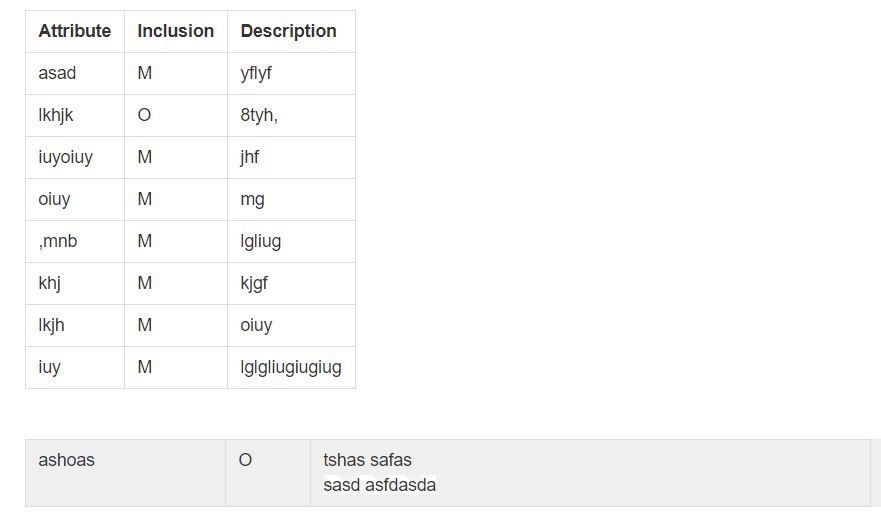Click the sasd asfdasda text
This screenshot has width=881, height=517.
coord(380,485)
